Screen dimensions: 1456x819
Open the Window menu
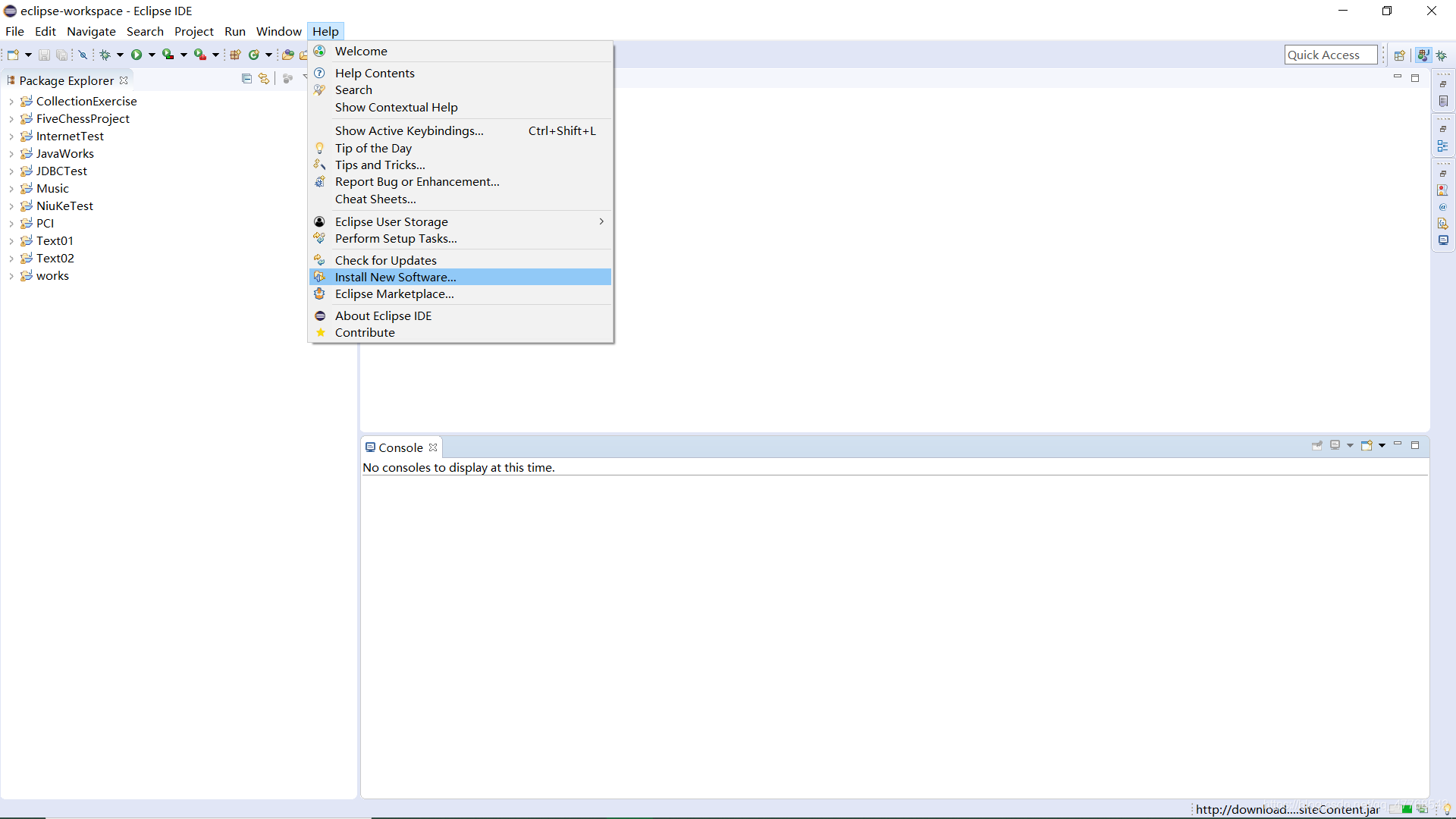(278, 31)
